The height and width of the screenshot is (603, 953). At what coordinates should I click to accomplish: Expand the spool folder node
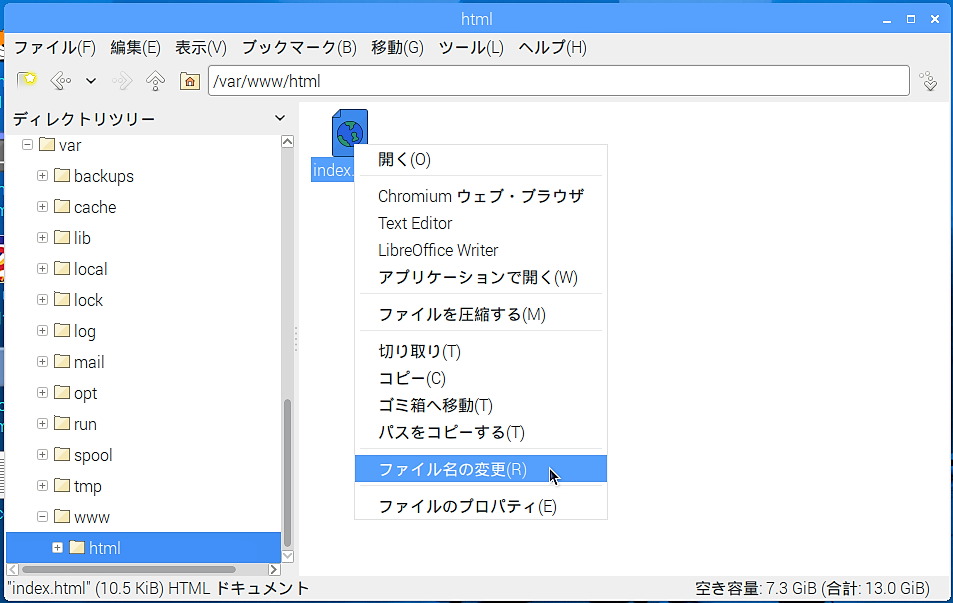[42, 455]
